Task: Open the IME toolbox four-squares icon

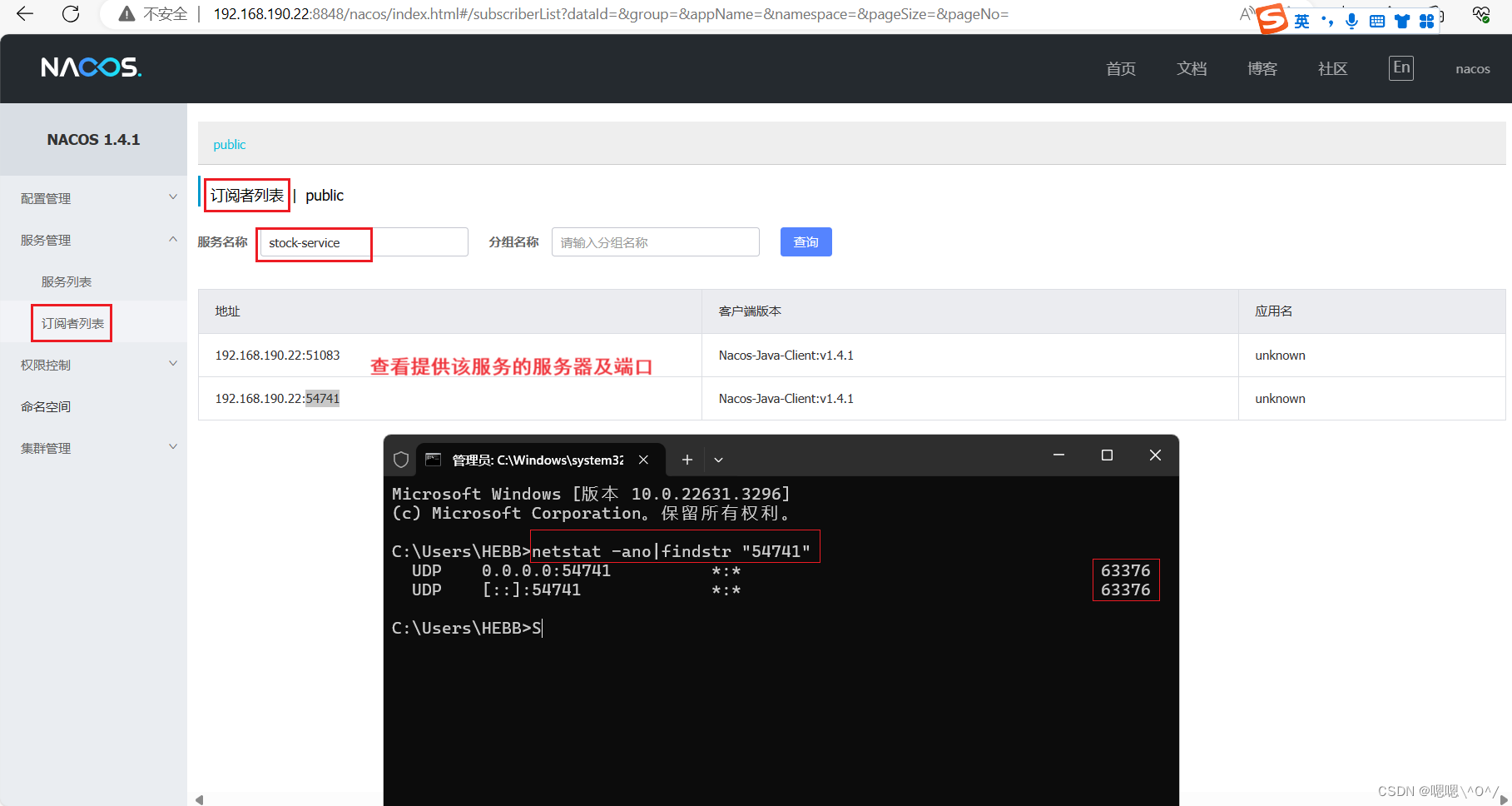Action: click(1426, 22)
